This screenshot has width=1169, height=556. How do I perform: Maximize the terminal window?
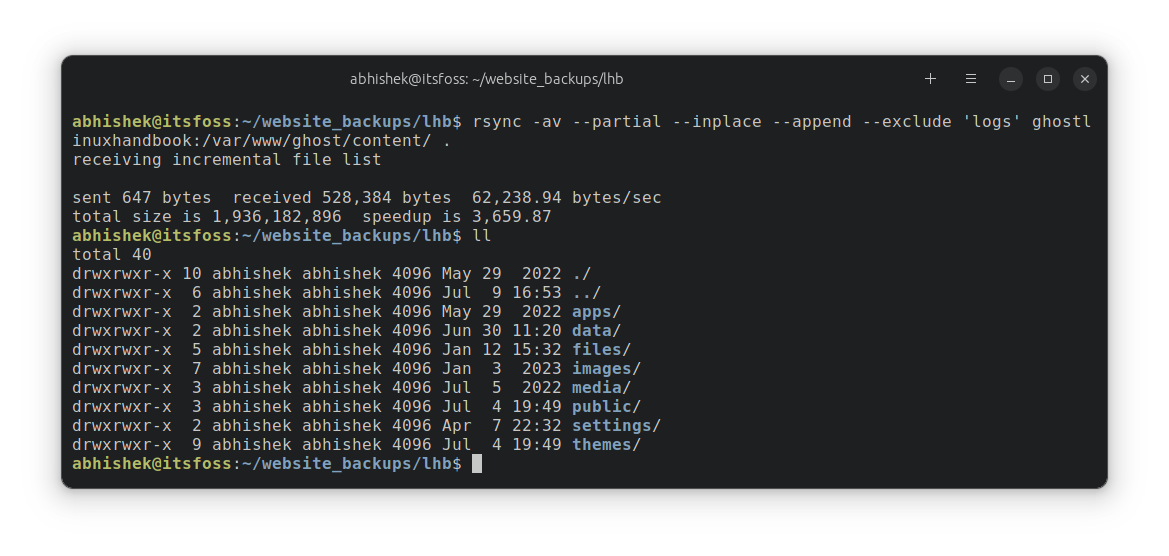pos(1047,79)
